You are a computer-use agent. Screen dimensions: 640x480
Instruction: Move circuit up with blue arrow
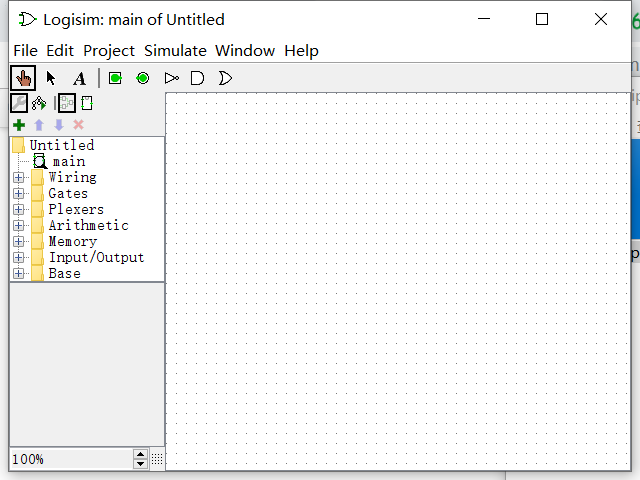pyautogui.click(x=39, y=125)
